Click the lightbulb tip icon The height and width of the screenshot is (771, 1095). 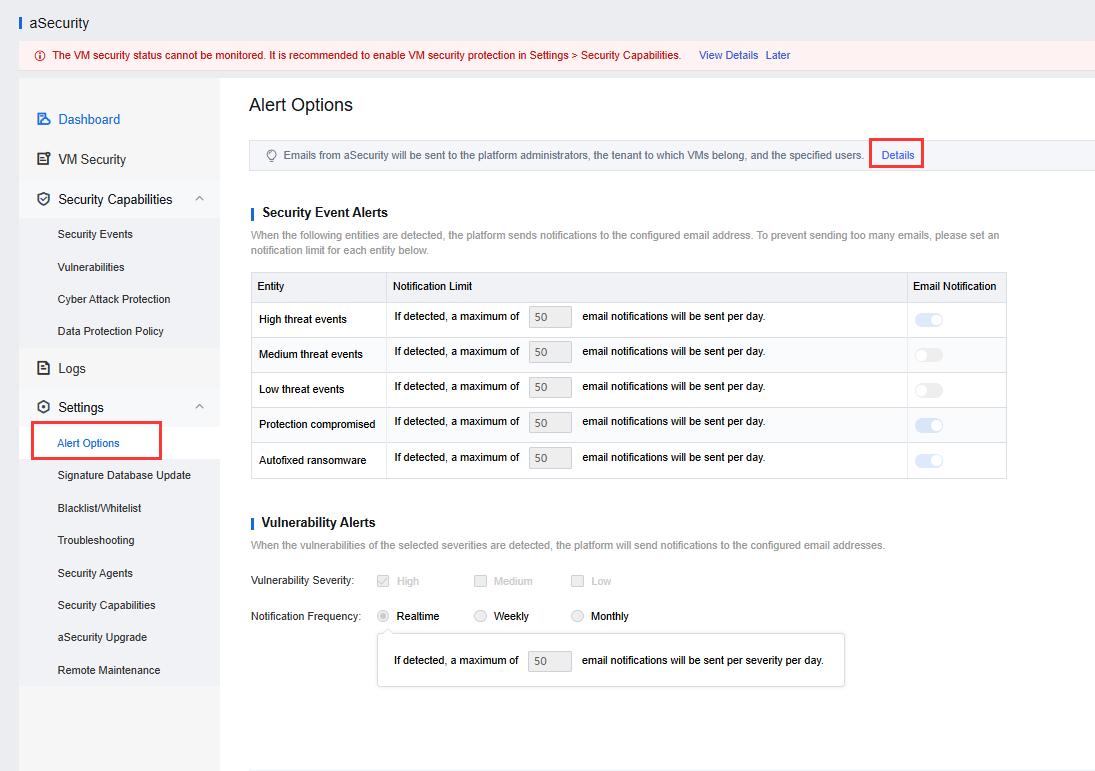point(272,156)
